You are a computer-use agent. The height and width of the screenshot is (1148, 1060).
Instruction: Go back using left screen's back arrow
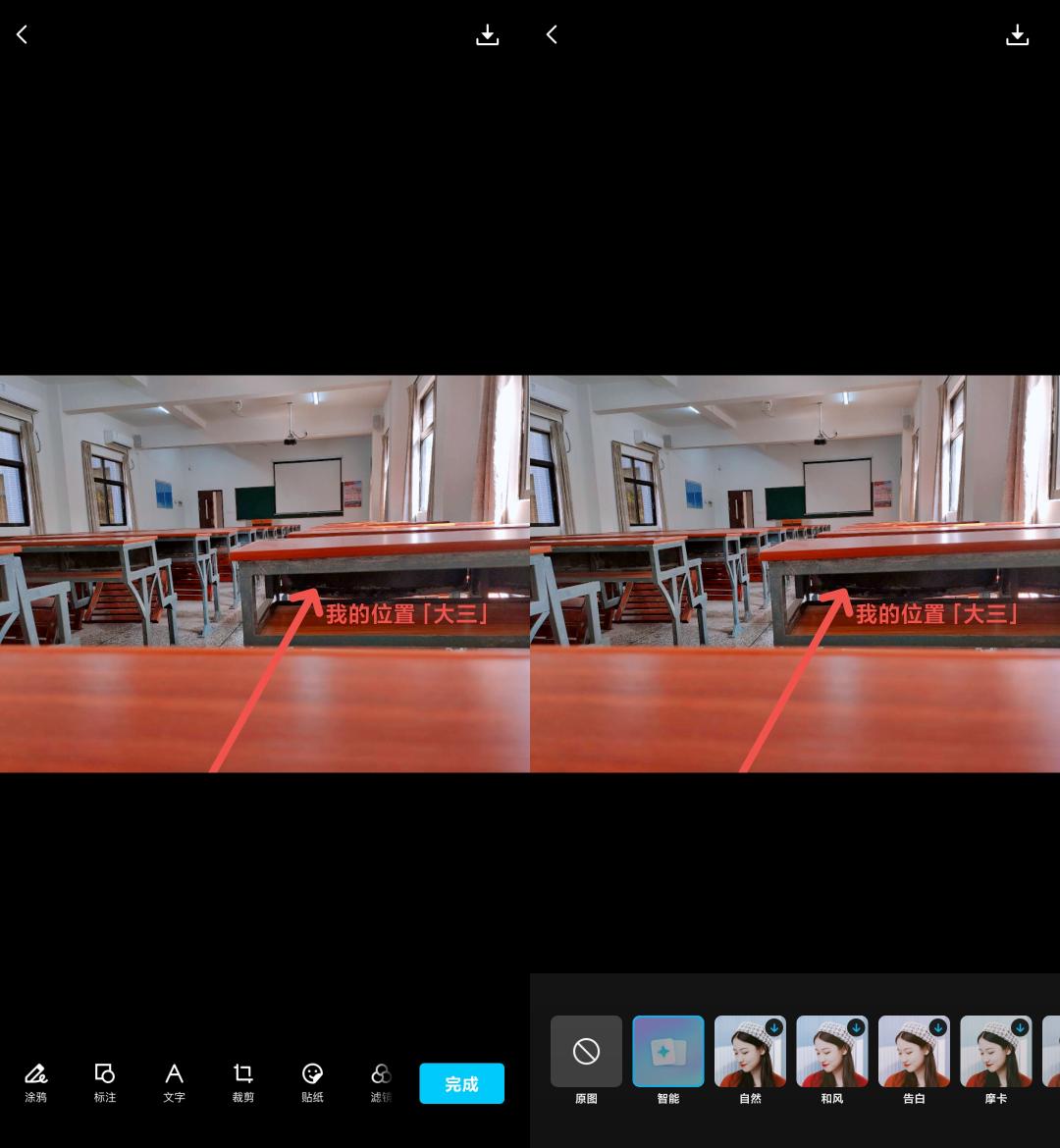coord(22,34)
